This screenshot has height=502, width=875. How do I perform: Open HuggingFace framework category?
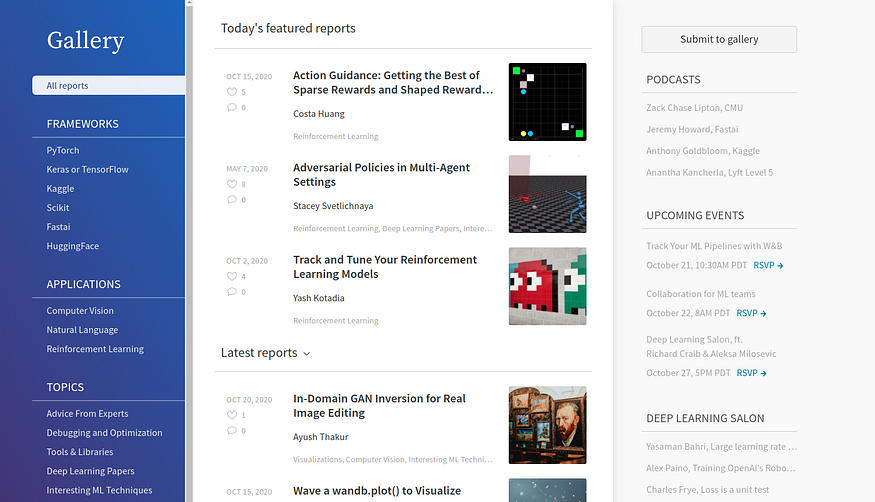point(73,246)
